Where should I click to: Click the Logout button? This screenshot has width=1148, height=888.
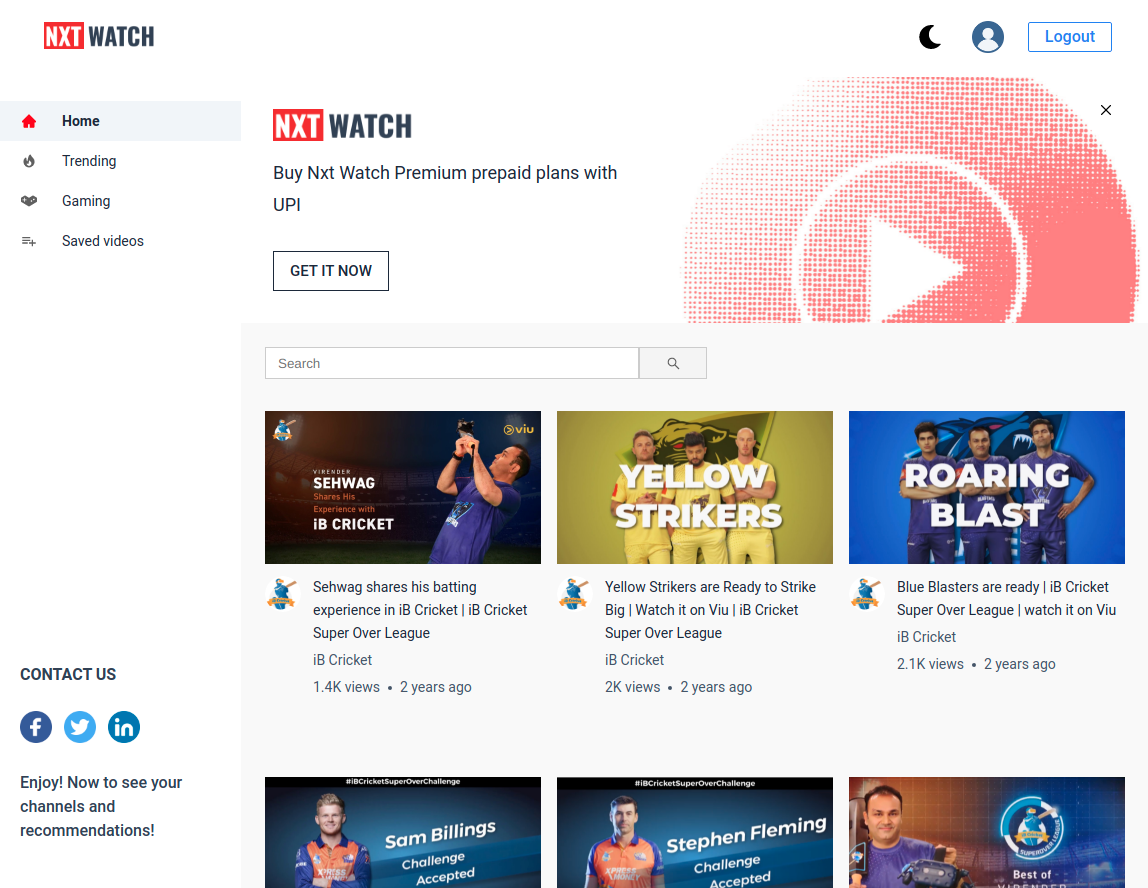tap(1070, 37)
